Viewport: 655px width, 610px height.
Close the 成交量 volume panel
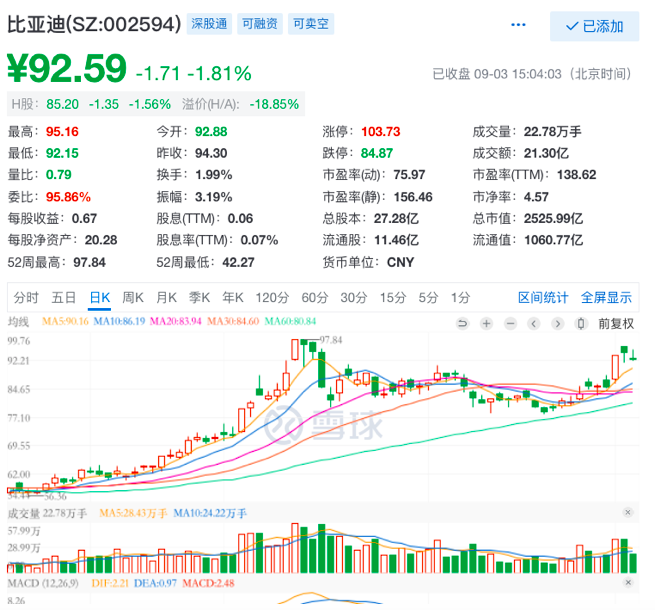pyautogui.click(x=627, y=512)
